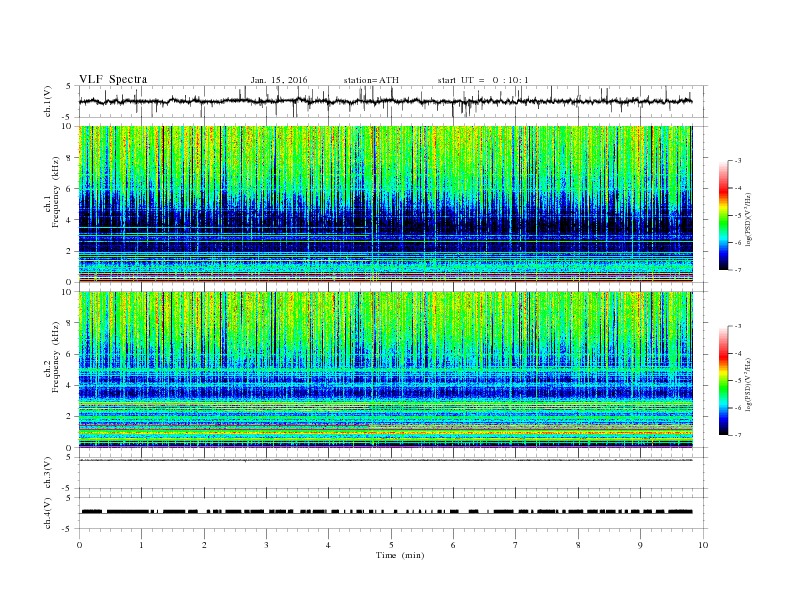The width and height of the screenshot is (792, 612).
Task: Click the ch.2 log(PSD) colorbar label
Action: (749, 384)
